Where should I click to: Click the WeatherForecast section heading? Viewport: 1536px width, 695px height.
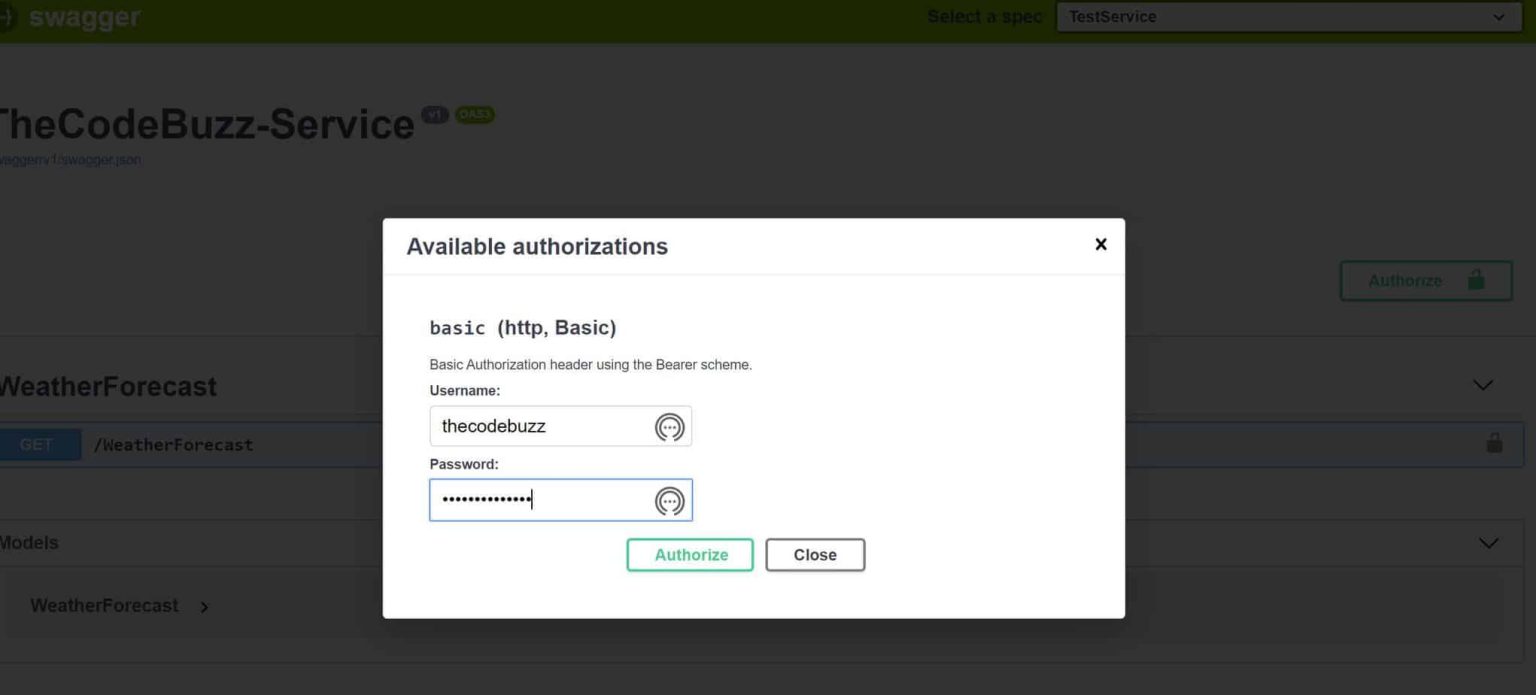point(107,387)
